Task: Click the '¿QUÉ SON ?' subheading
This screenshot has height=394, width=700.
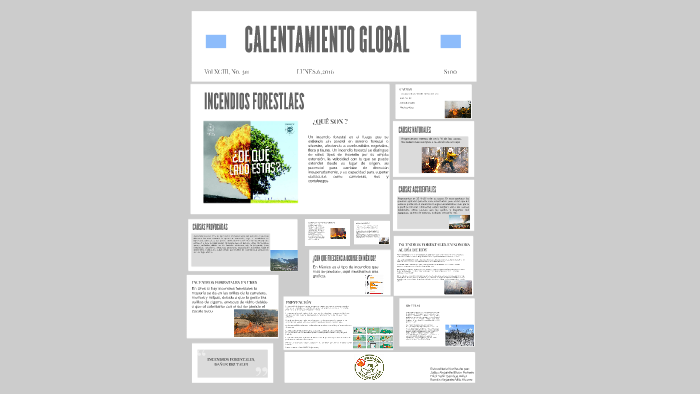Action: [330, 121]
